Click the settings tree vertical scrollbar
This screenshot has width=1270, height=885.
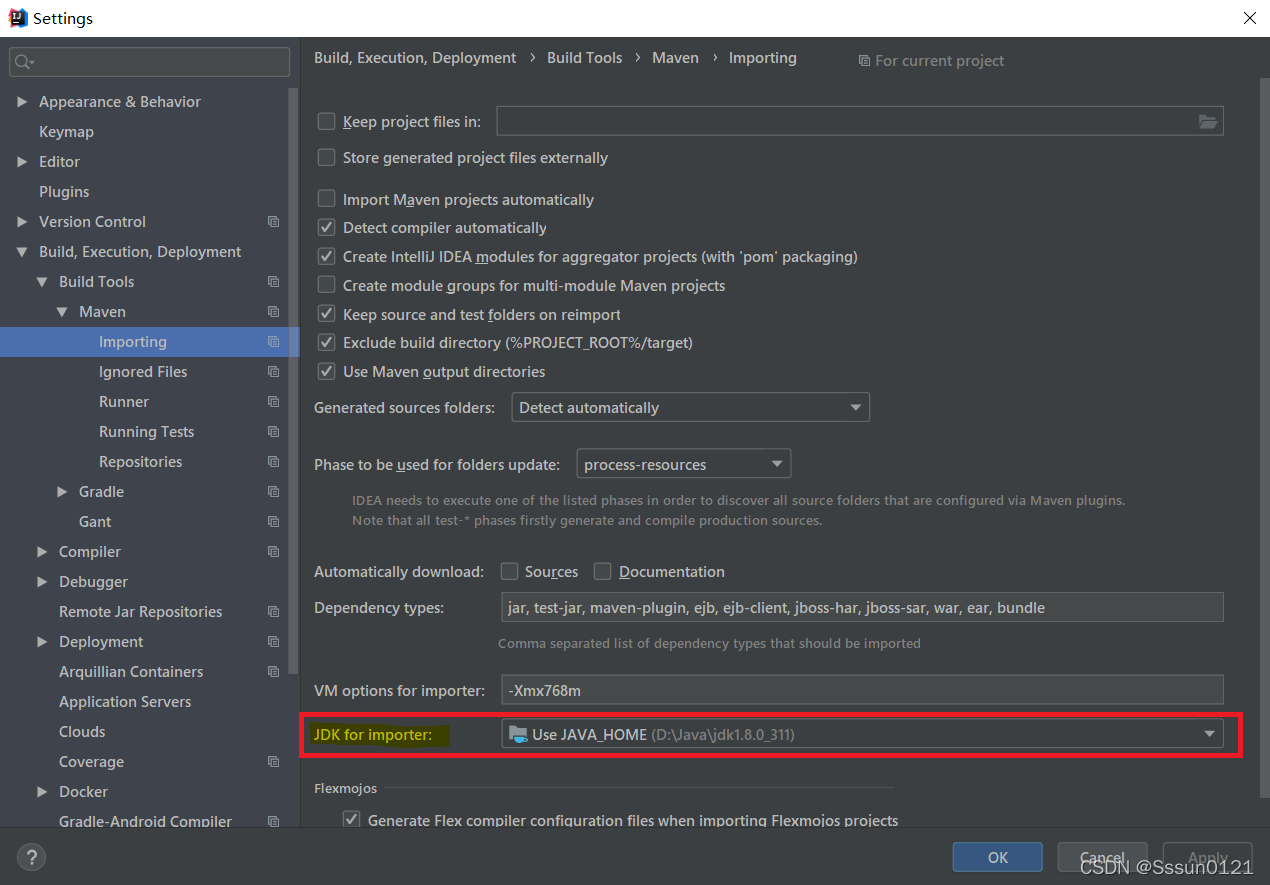click(293, 380)
